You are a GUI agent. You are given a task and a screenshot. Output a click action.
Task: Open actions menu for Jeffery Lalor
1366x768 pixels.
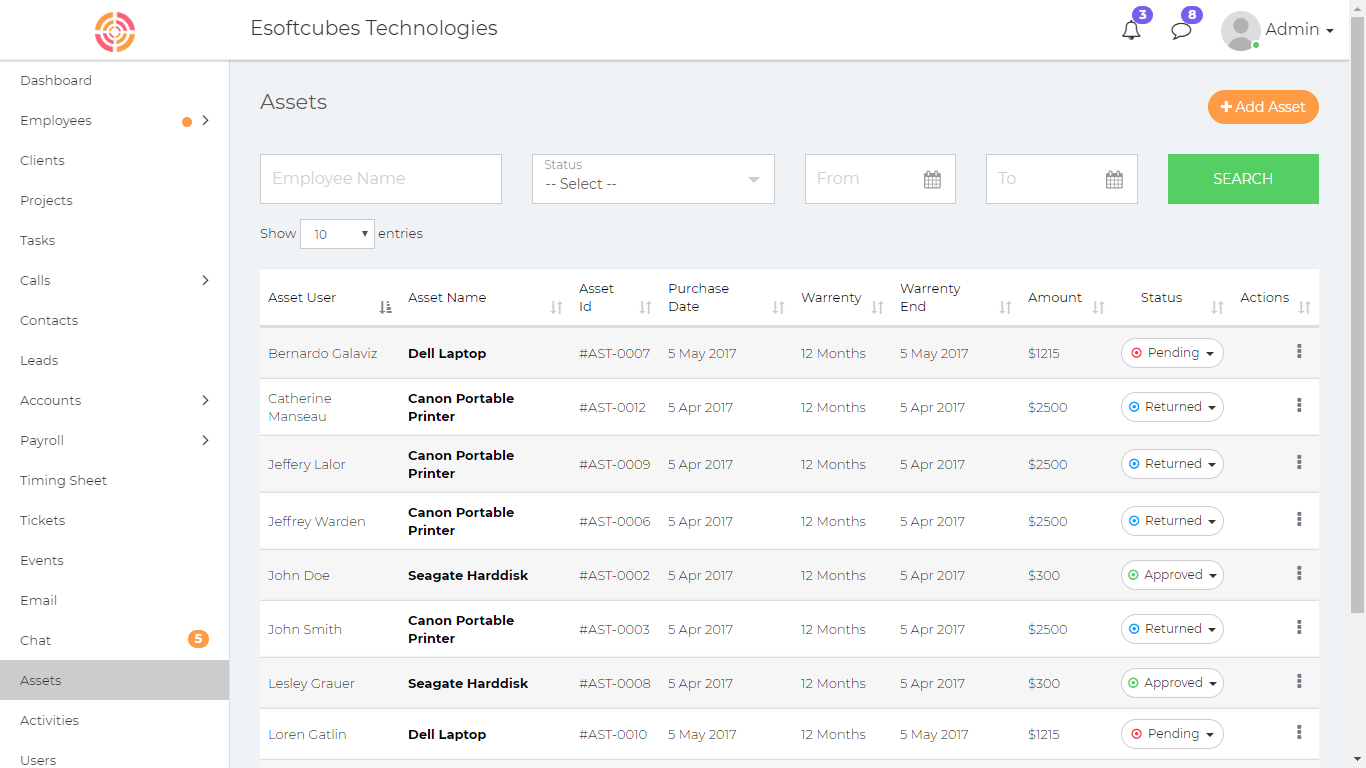[x=1299, y=462]
